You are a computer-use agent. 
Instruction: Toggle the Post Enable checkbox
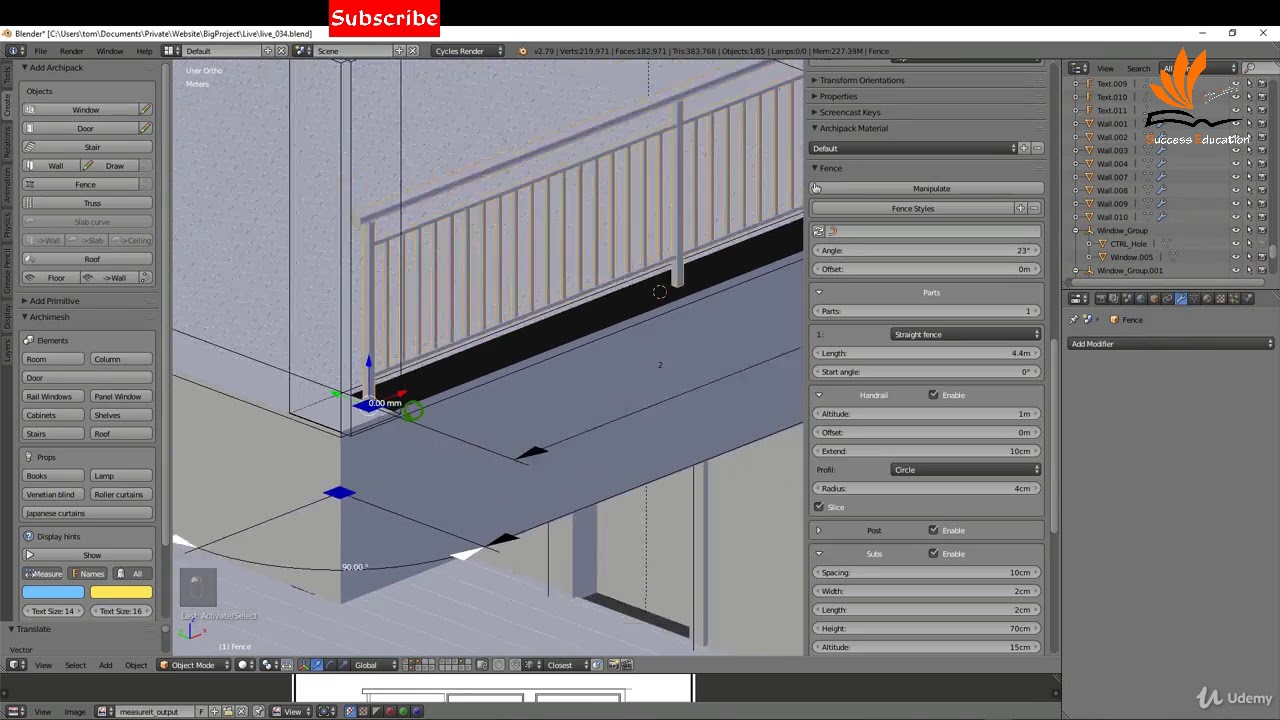click(x=933, y=530)
